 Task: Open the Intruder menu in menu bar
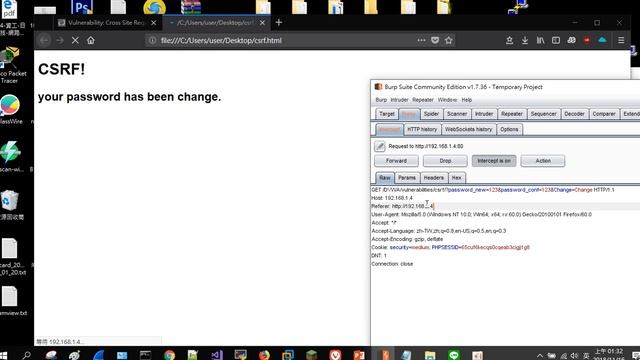pos(399,100)
